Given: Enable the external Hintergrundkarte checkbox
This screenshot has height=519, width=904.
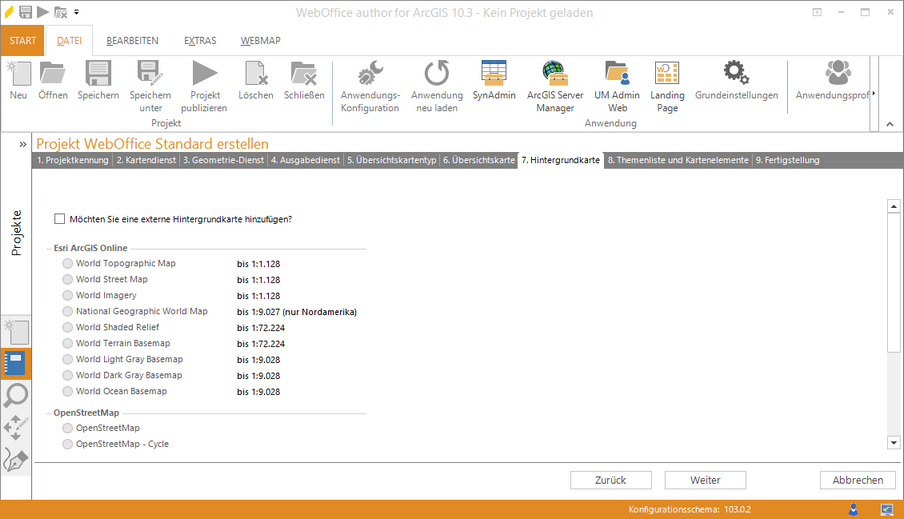Looking at the screenshot, I should click(x=60, y=219).
